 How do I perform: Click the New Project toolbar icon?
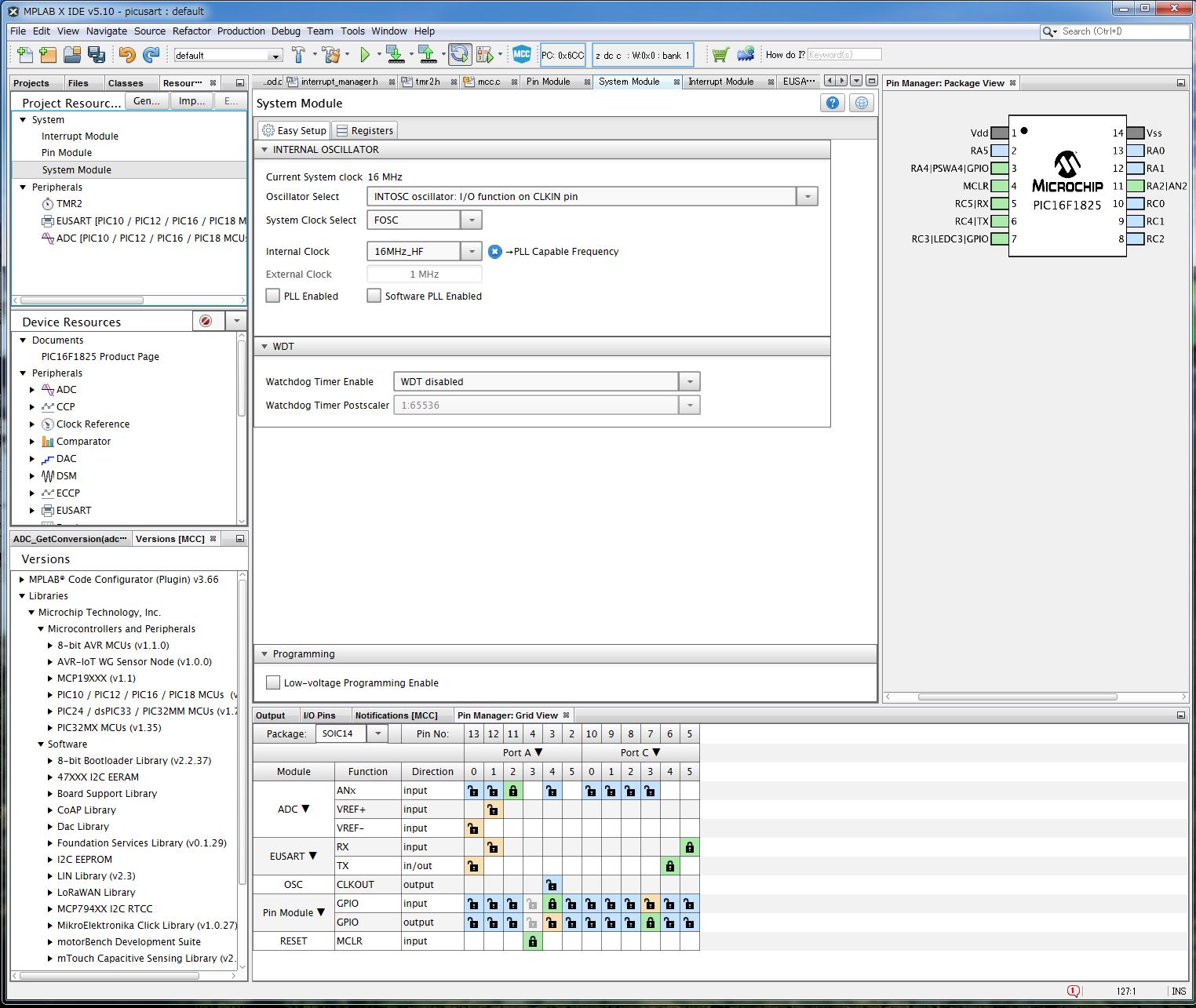click(48, 55)
